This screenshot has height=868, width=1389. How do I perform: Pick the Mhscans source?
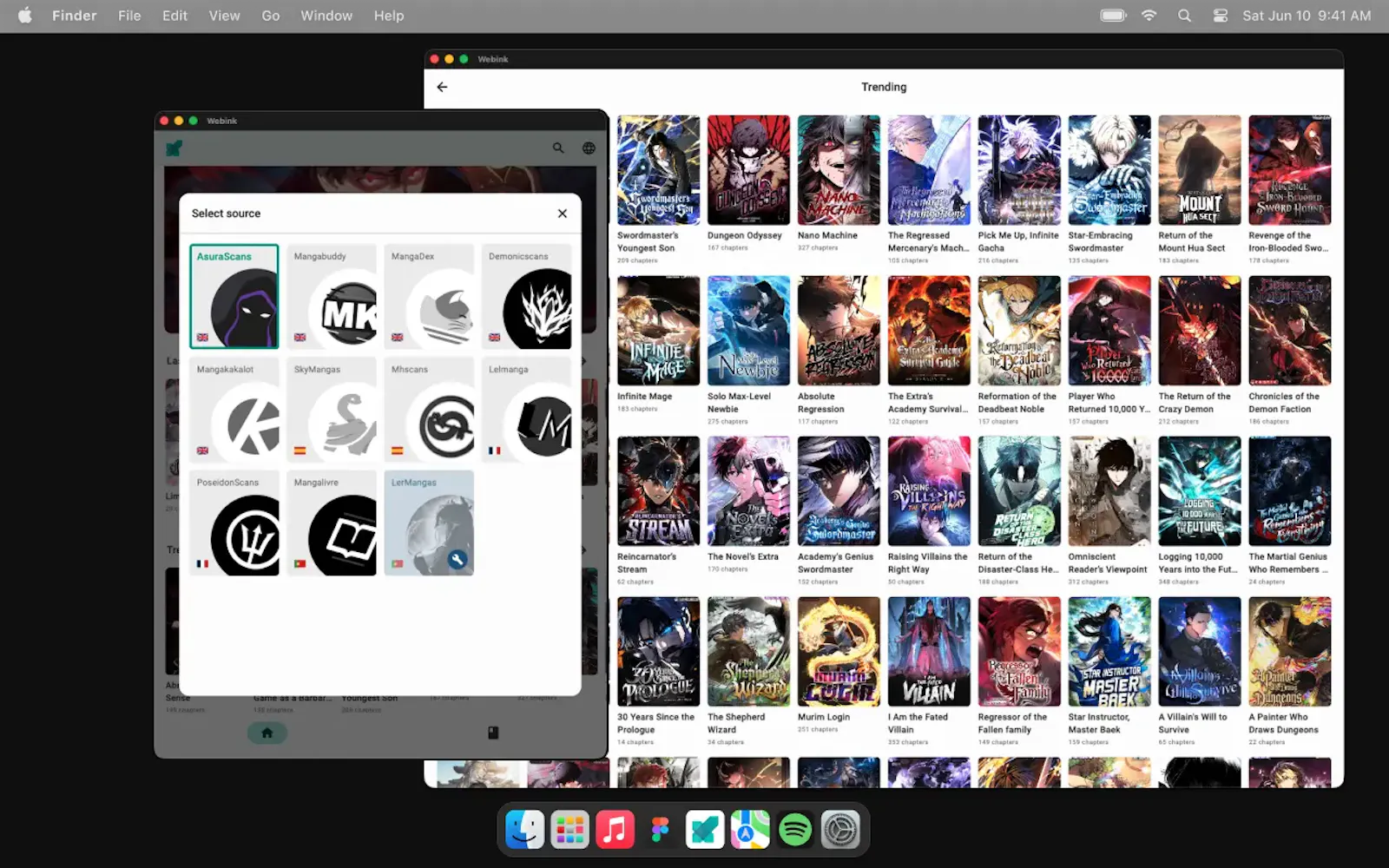429,409
